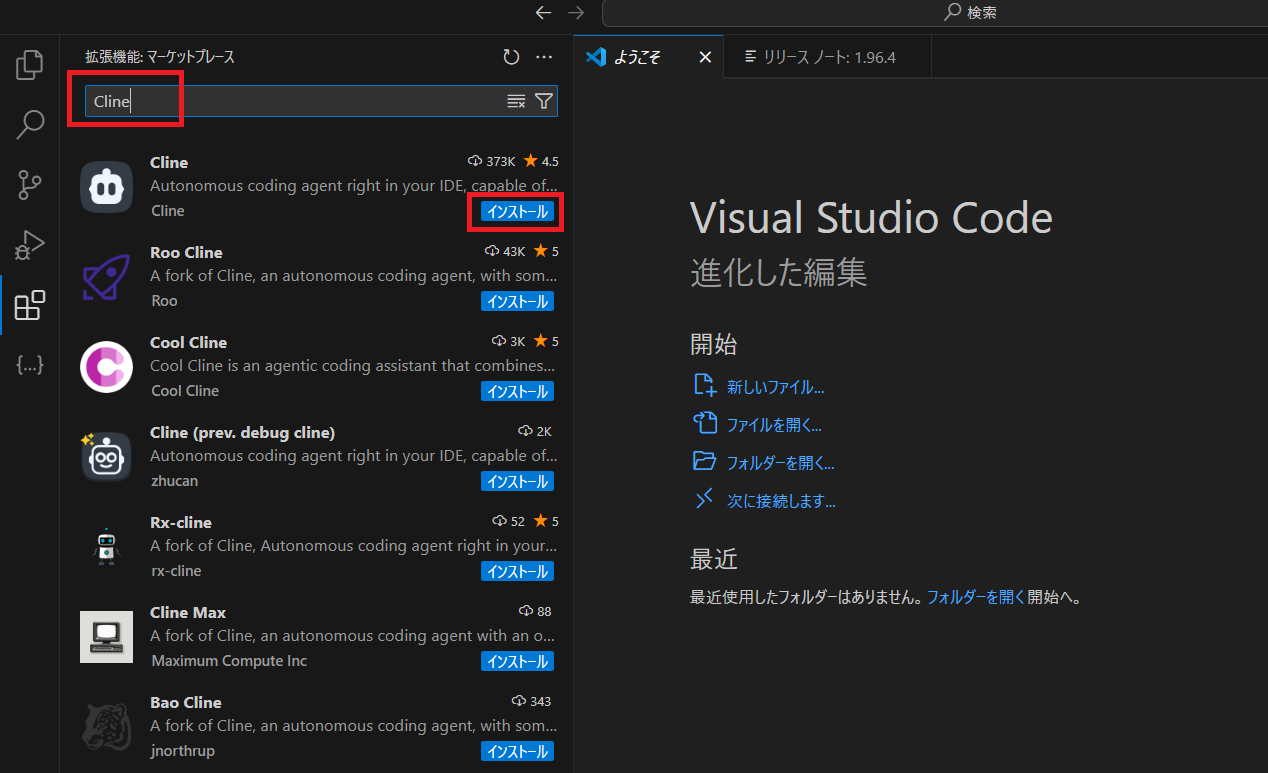
Task: Select the Search icon in the sidebar
Action: (29, 124)
